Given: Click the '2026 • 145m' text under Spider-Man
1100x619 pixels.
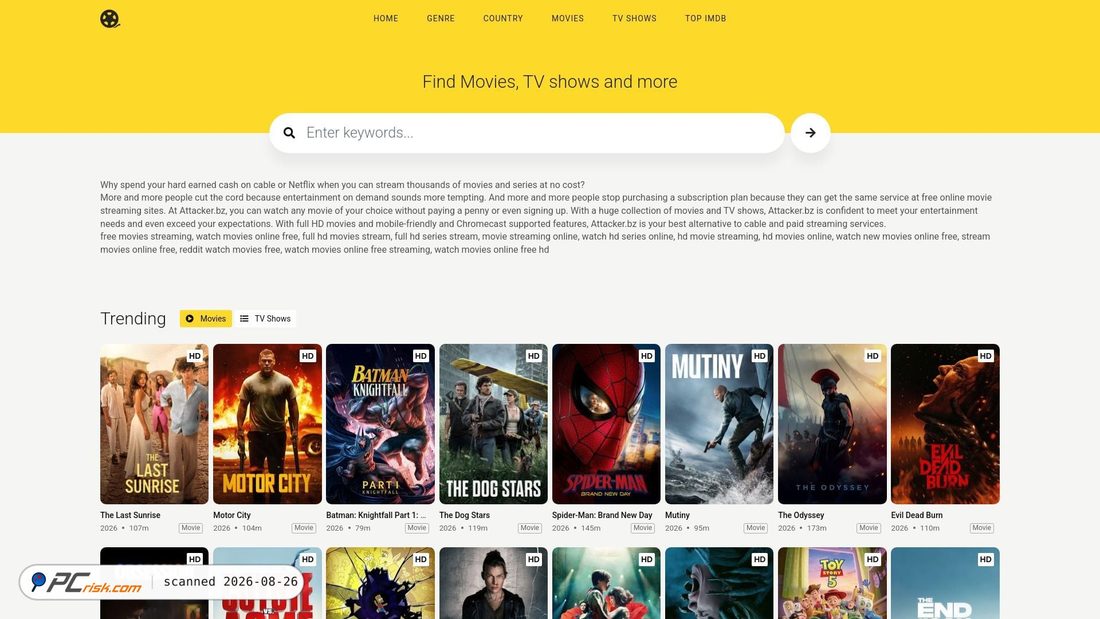Looking at the screenshot, I should 576,528.
